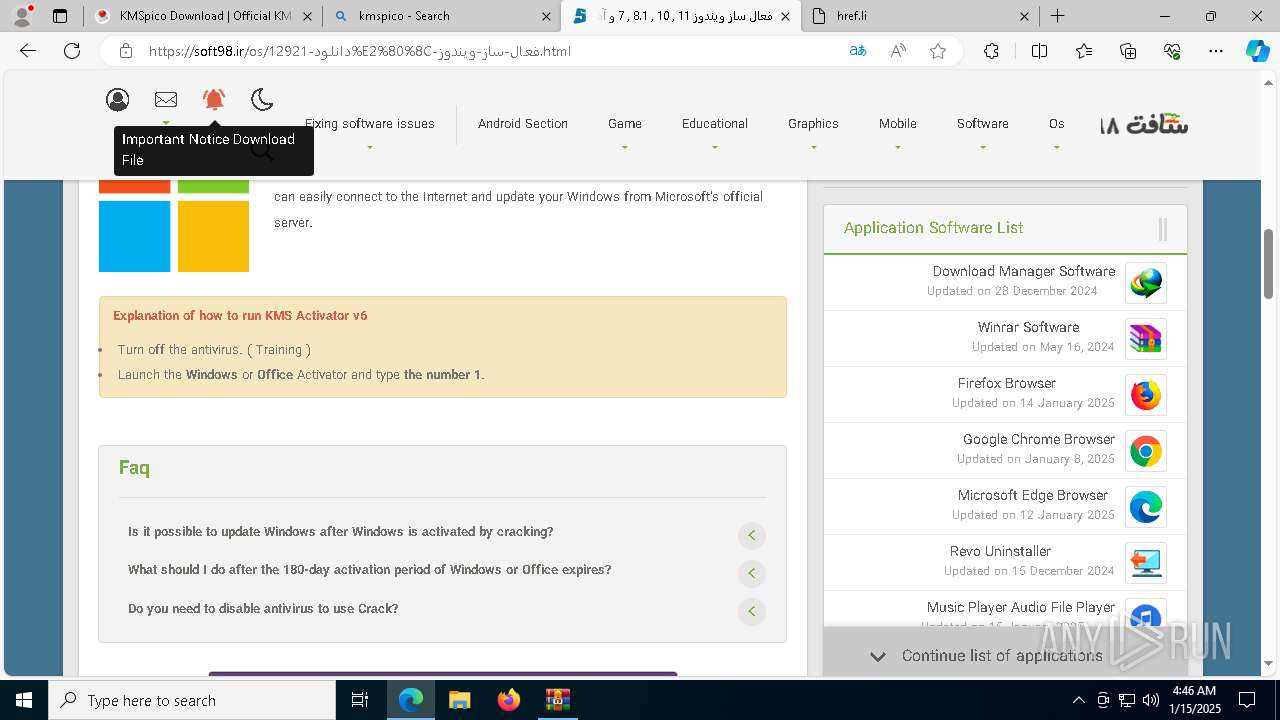This screenshot has height=720, width=1280.
Task: Open the Windows Start menu
Action: (x=24, y=700)
